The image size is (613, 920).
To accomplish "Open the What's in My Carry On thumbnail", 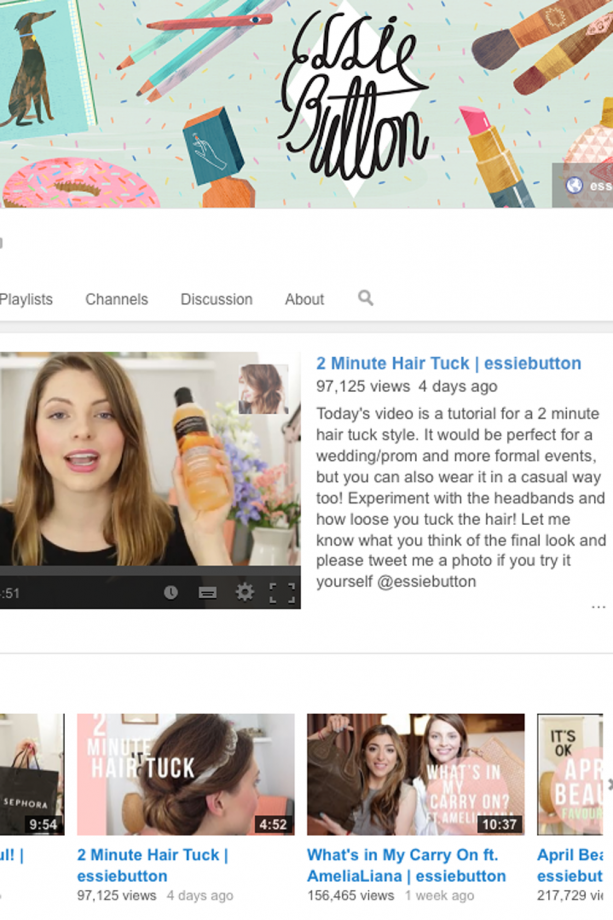I will 416,774.
